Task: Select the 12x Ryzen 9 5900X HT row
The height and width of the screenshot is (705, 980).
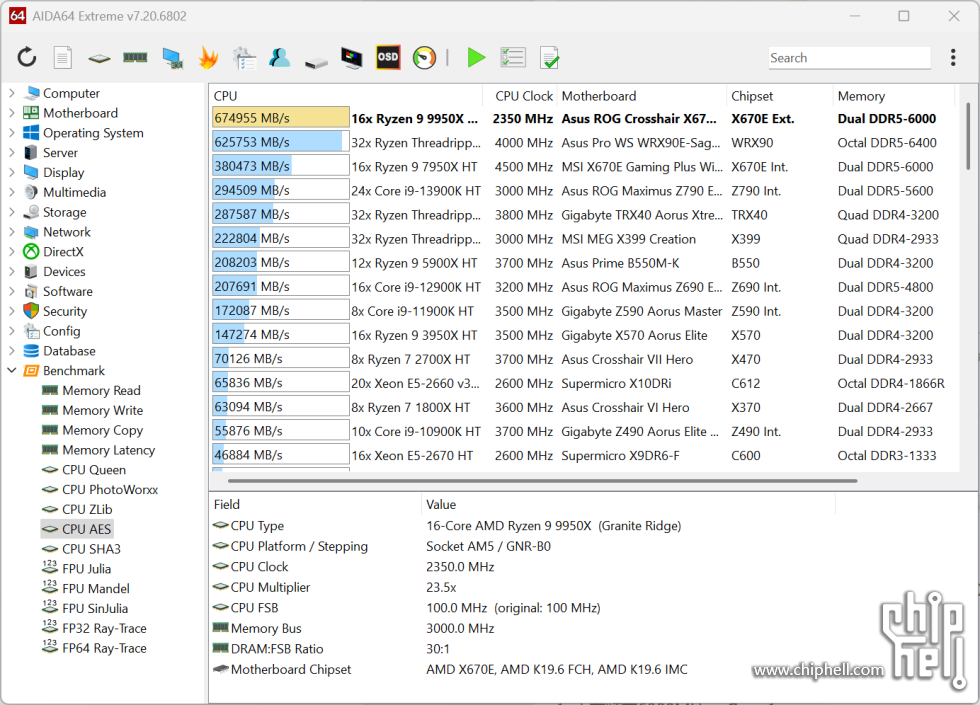Action: 584,263
